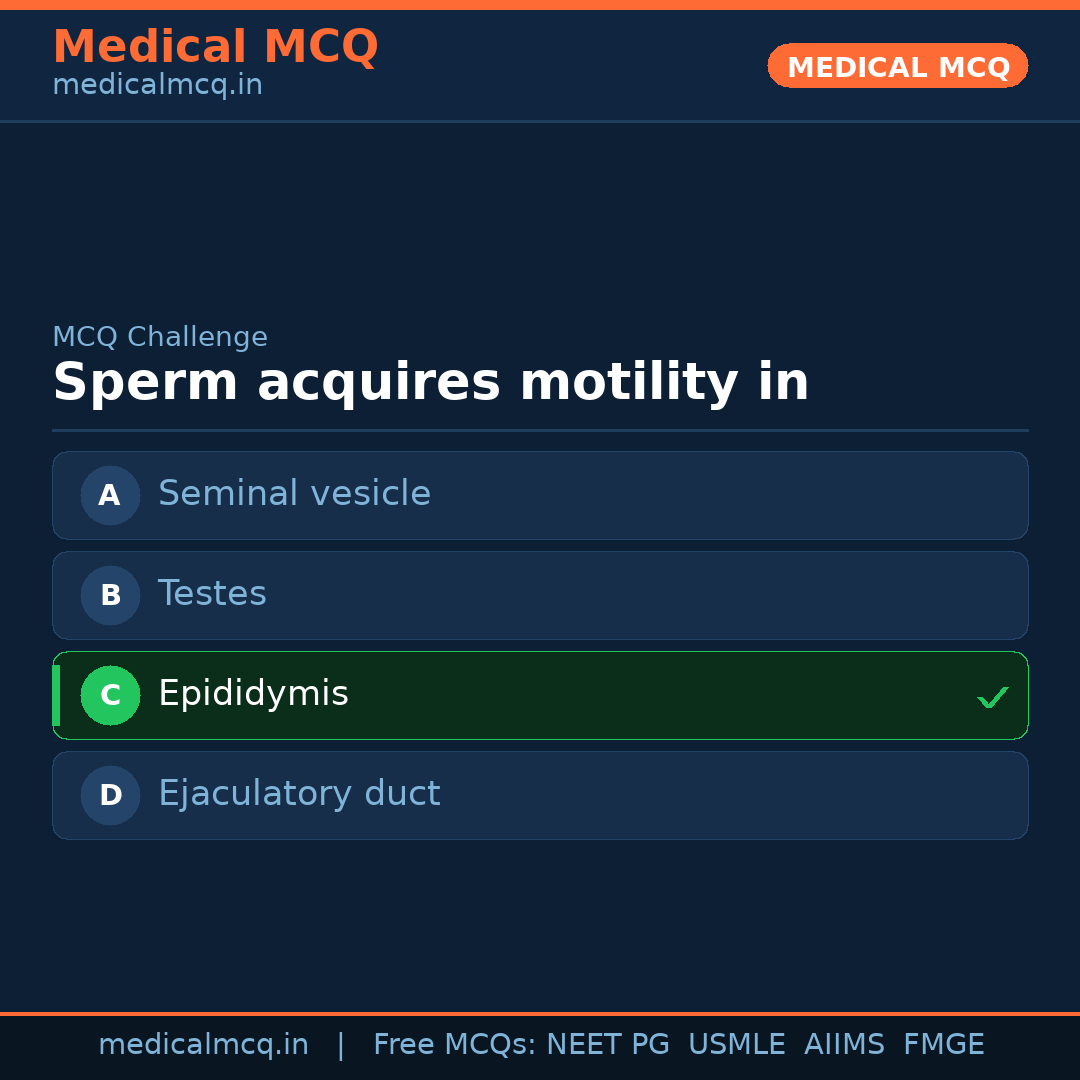
Task: Click the letter D circle badge
Action: click(x=110, y=795)
